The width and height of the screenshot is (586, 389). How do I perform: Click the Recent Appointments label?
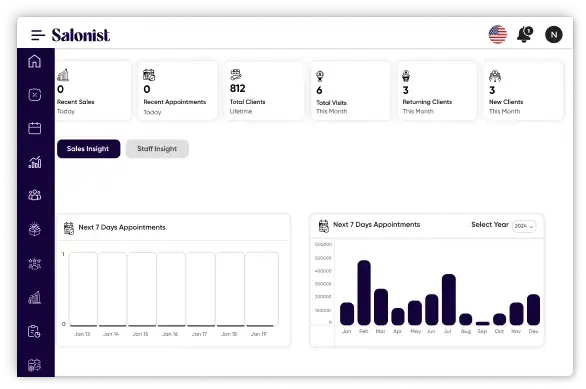tap(175, 102)
